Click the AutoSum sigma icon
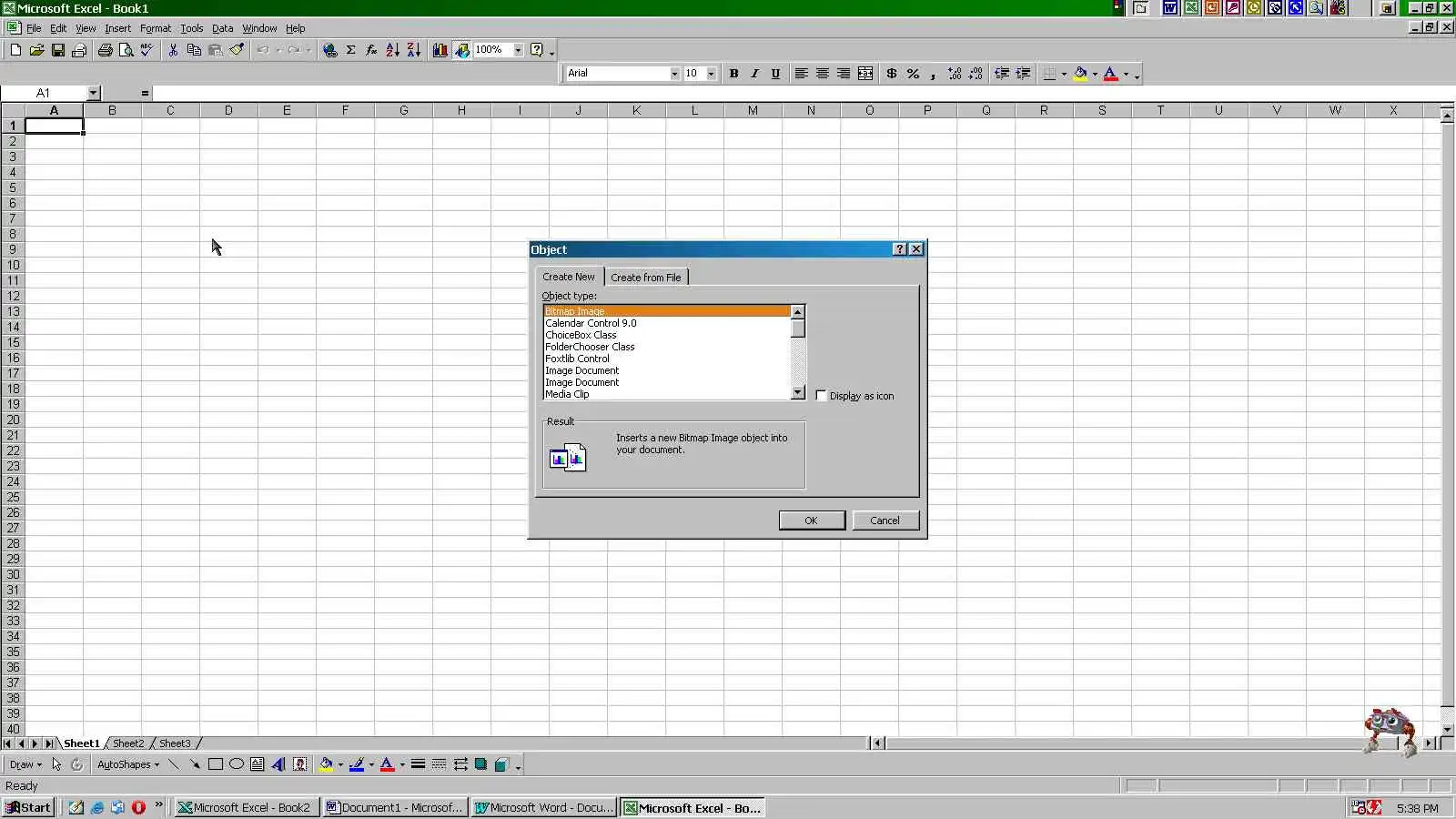 [350, 50]
